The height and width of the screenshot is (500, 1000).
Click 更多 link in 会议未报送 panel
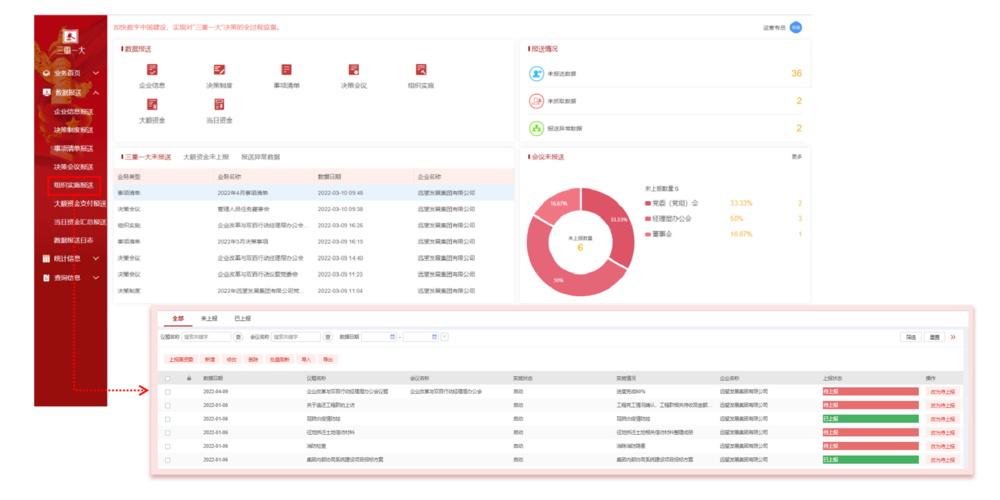tap(796, 157)
